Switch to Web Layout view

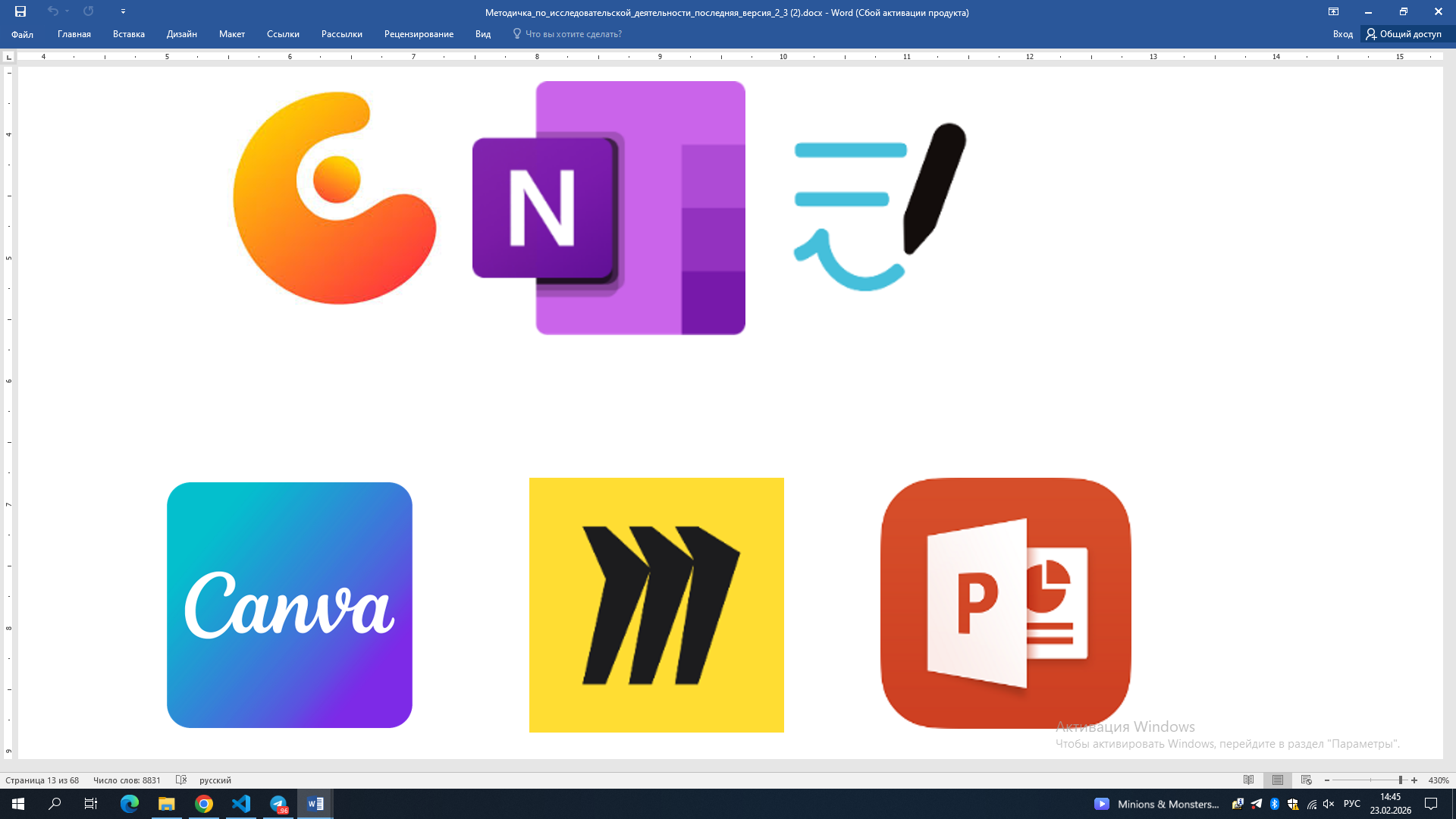[x=1306, y=780]
